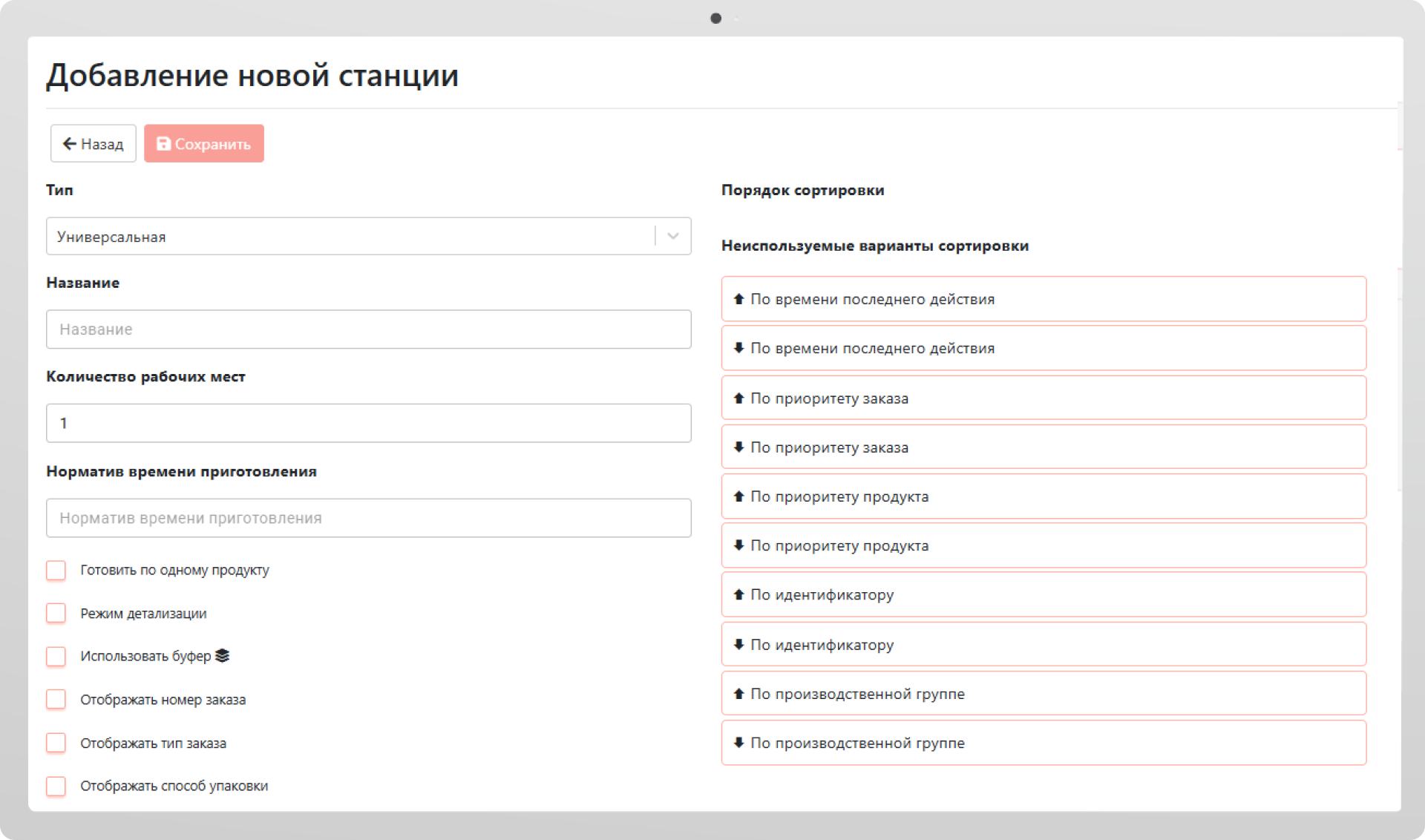The width and height of the screenshot is (1425, 840).
Task: Click the buffer layers icon
Action: click(223, 656)
